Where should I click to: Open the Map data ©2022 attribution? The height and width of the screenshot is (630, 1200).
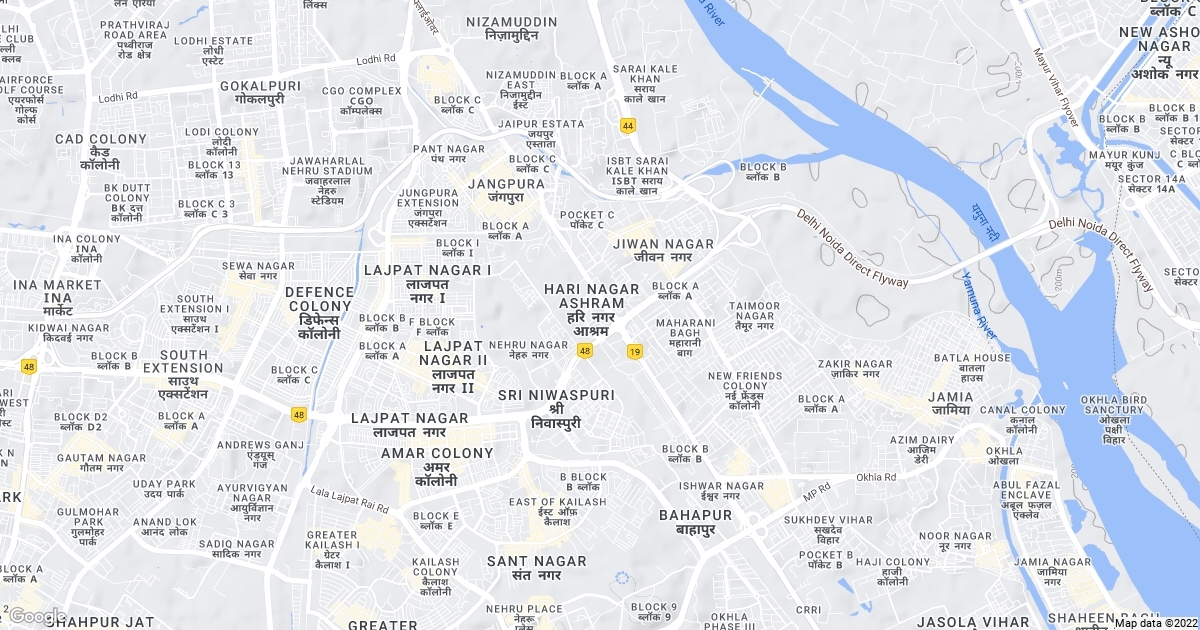coord(1155,623)
